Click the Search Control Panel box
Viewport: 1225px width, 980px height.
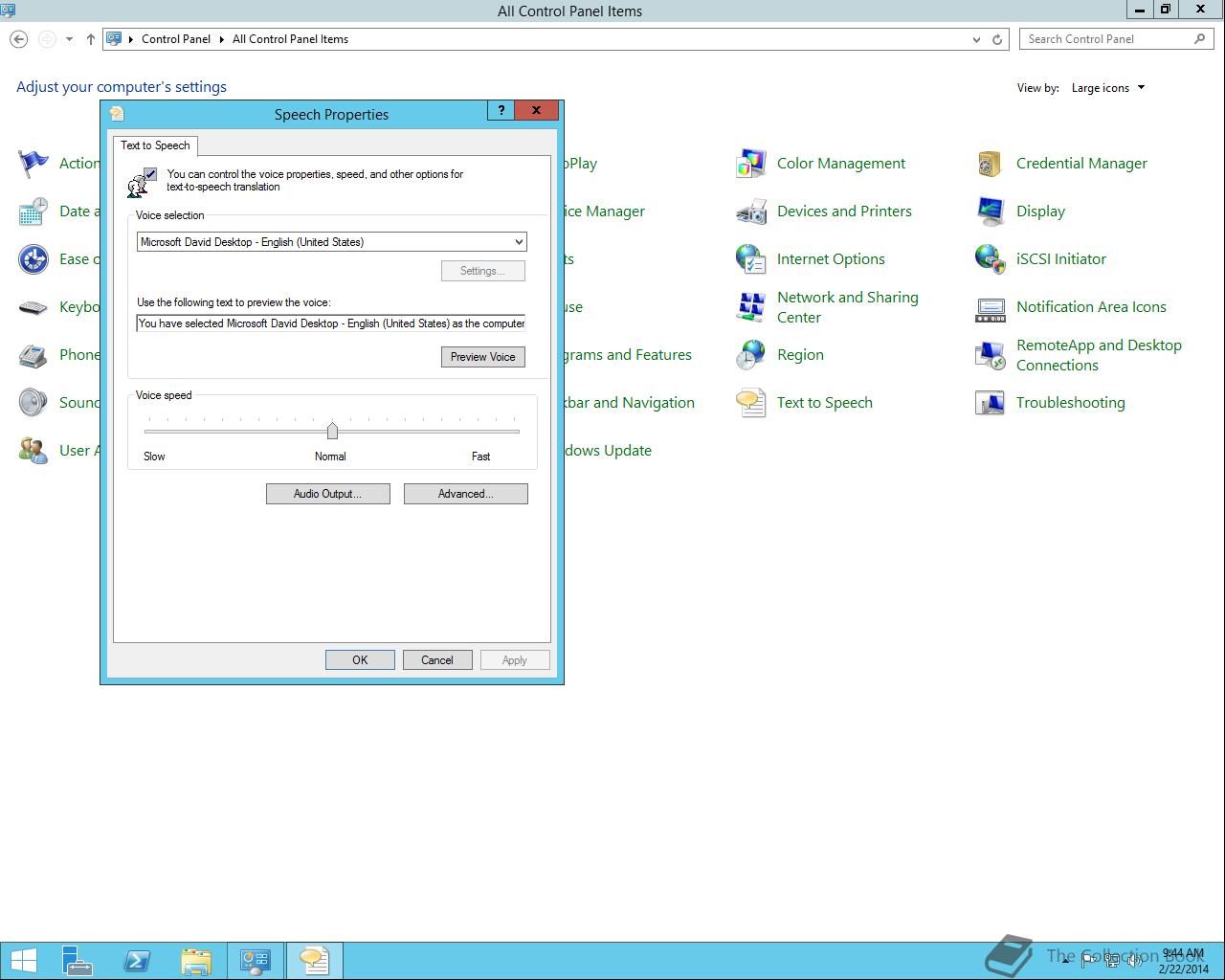(1116, 39)
